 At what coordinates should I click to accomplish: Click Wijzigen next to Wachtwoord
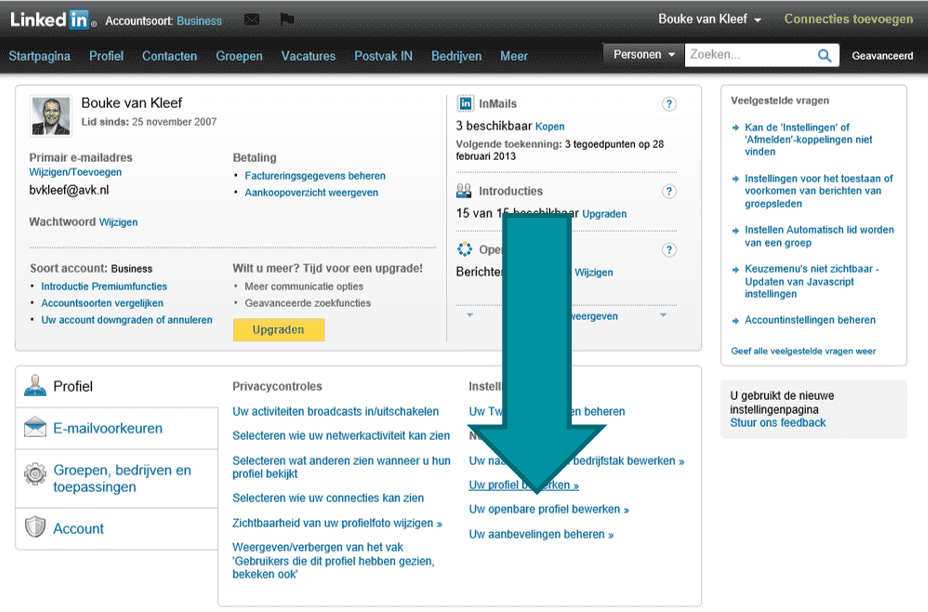coord(118,222)
